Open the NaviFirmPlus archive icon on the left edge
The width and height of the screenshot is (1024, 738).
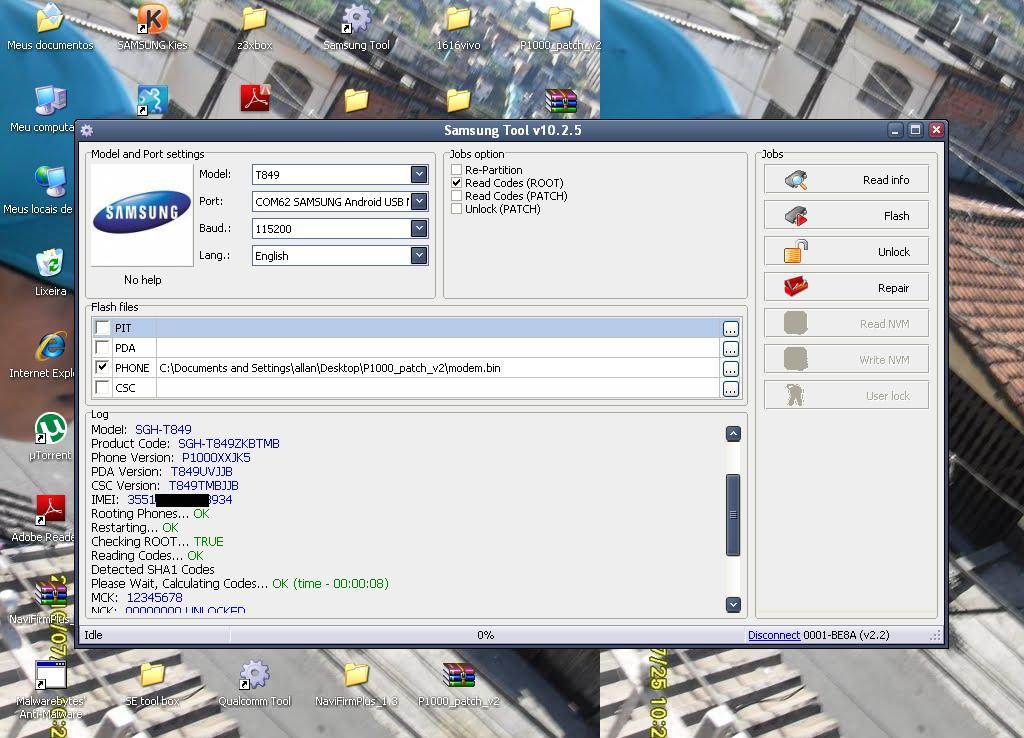click(50, 600)
